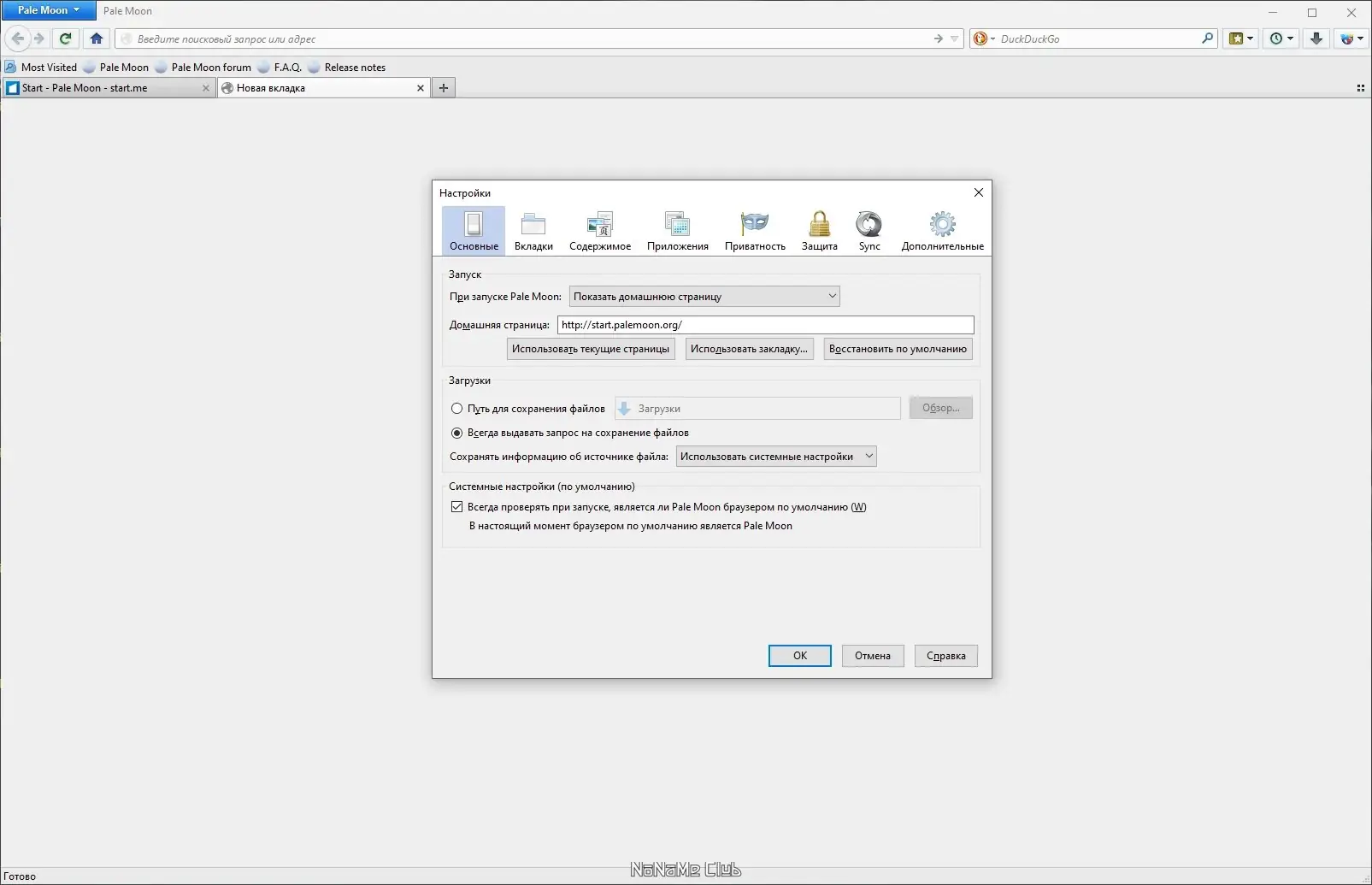Expand the При запуске Pale Moon dropdown
Viewport: 1372px width, 885px height.
pyautogui.click(x=704, y=297)
